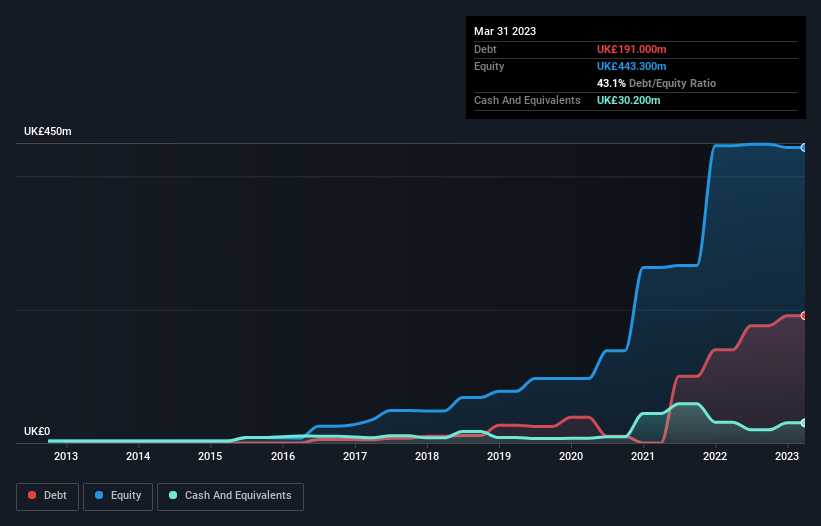Click the Debt endpoint marker at Mar 2023

804,316
